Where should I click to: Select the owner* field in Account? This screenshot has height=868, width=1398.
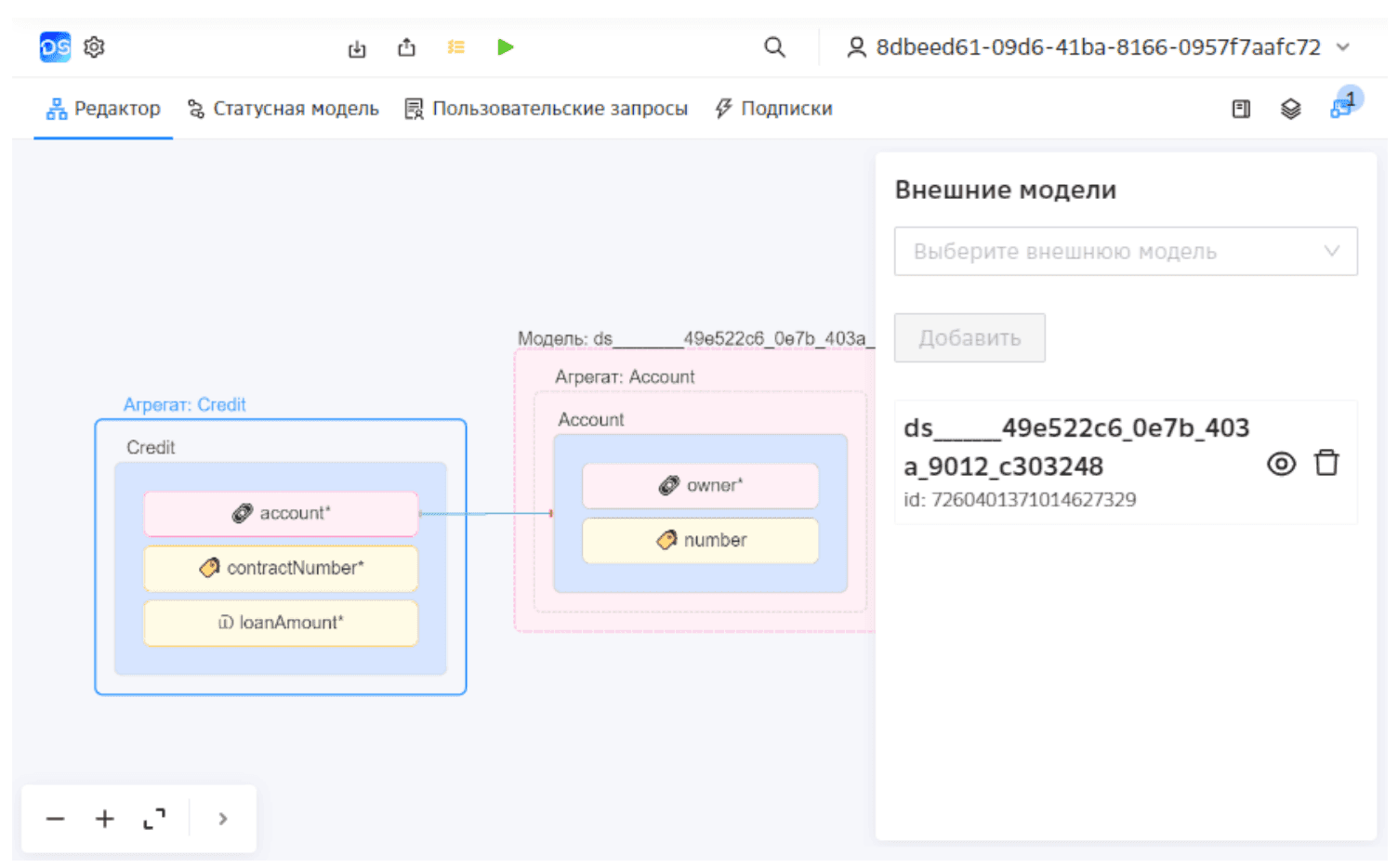tap(700, 486)
